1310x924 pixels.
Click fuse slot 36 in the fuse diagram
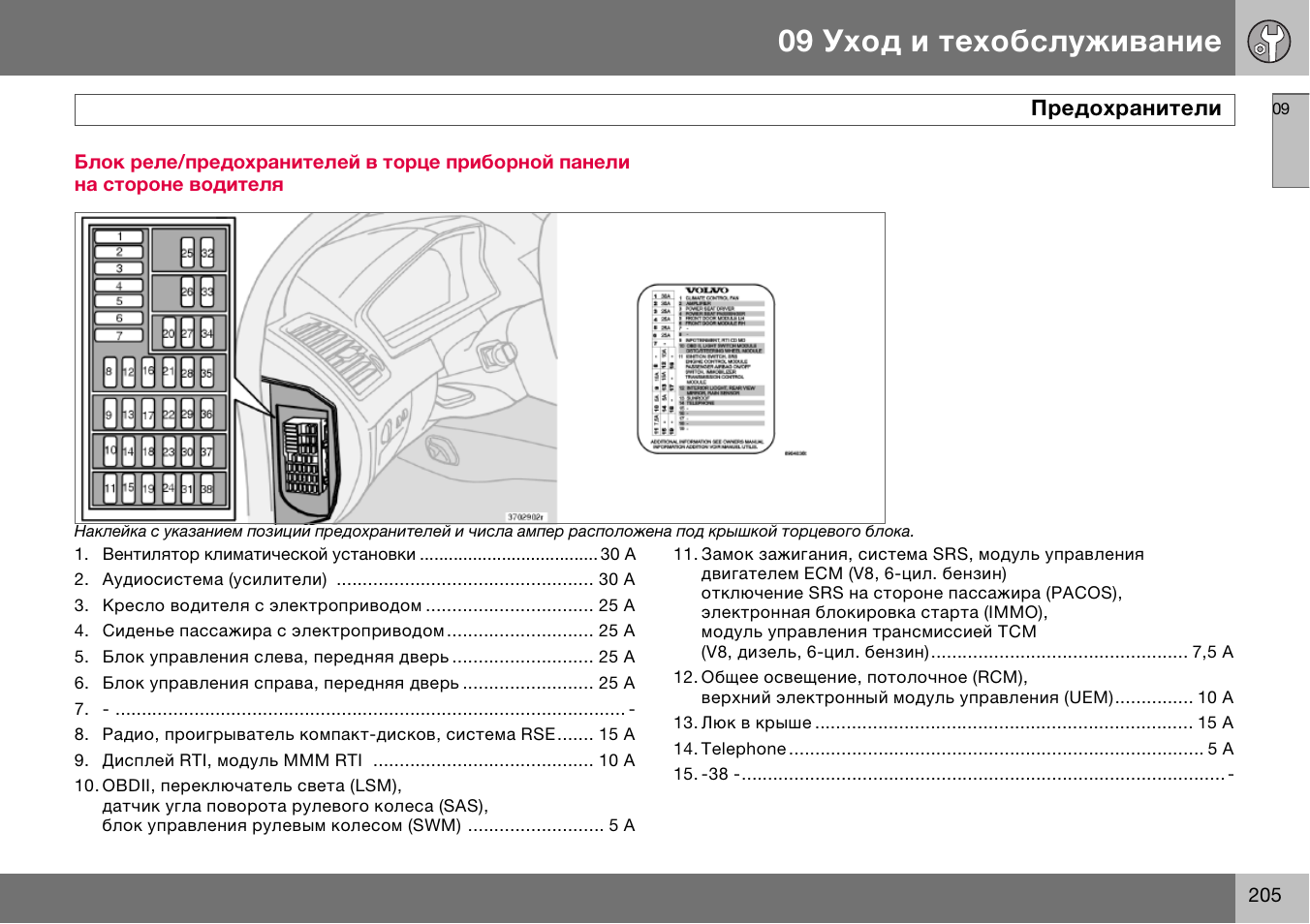pyautogui.click(x=207, y=415)
